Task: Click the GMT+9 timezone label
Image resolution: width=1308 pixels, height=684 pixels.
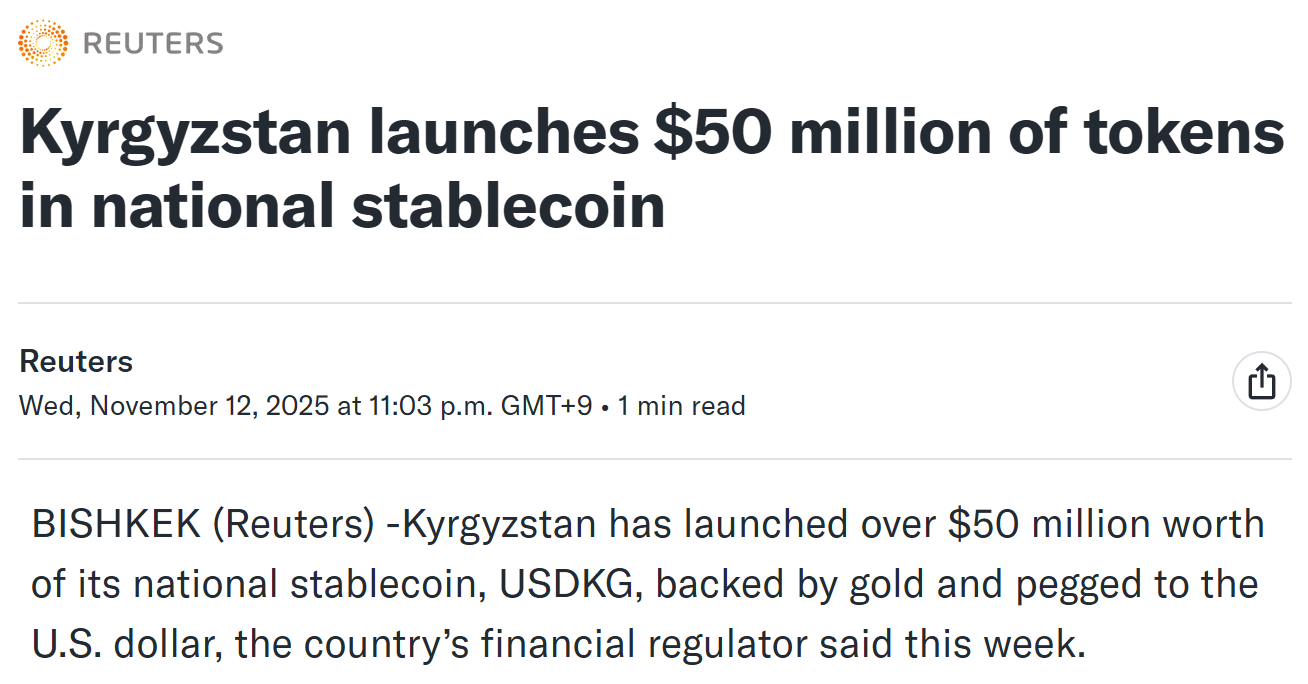Action: pos(543,406)
